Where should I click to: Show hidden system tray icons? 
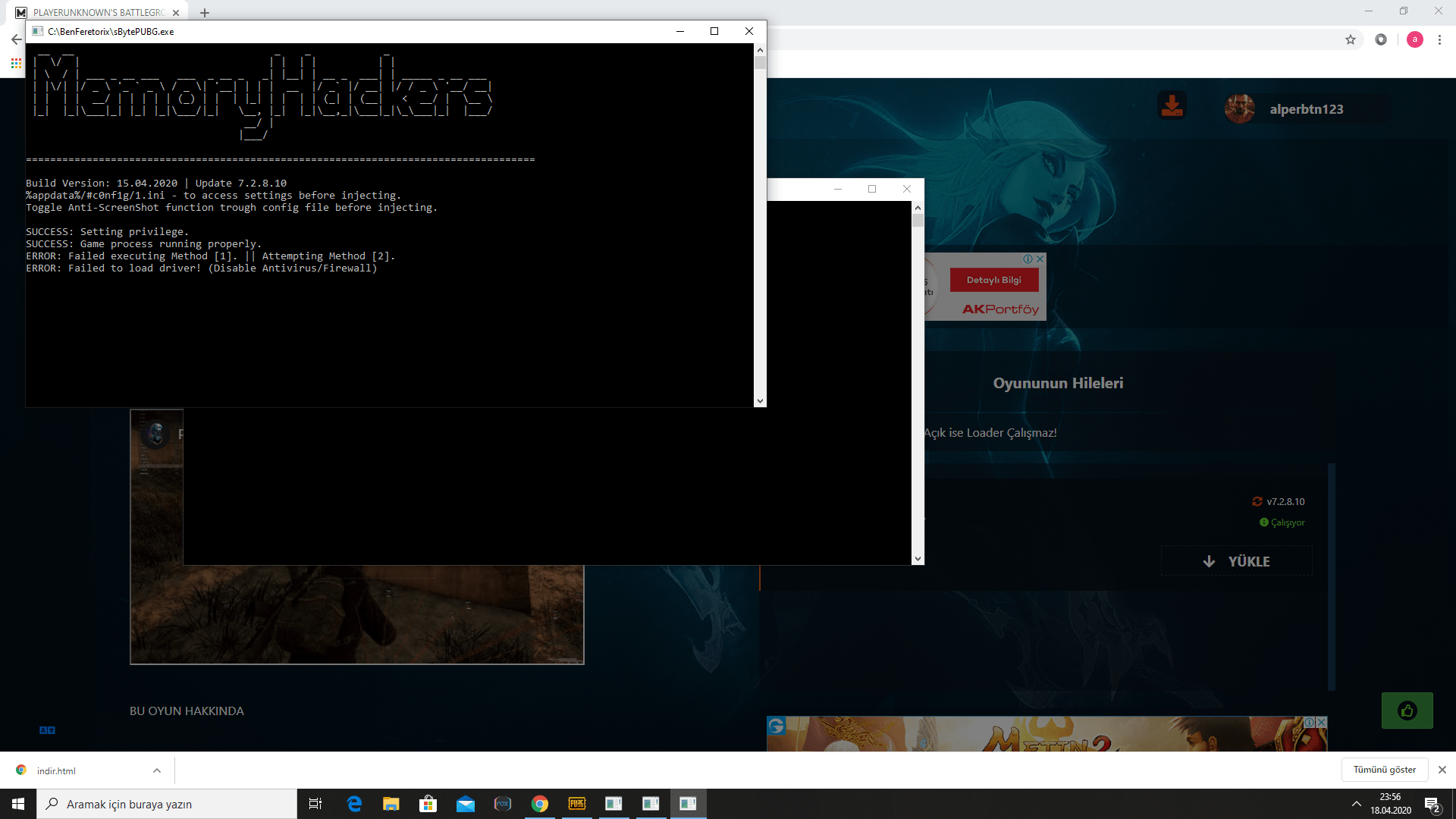pos(1356,804)
